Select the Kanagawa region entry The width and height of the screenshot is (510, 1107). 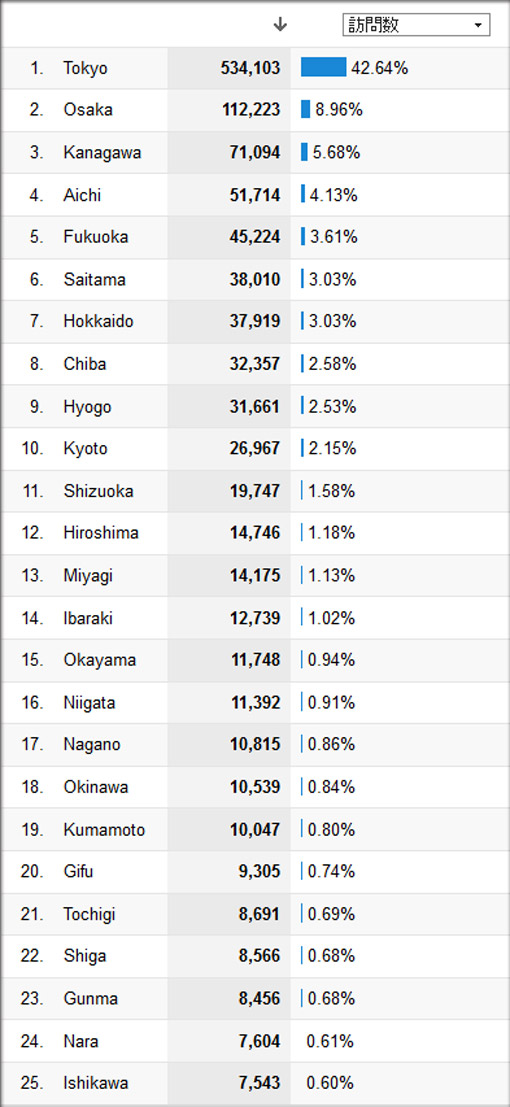(102, 152)
